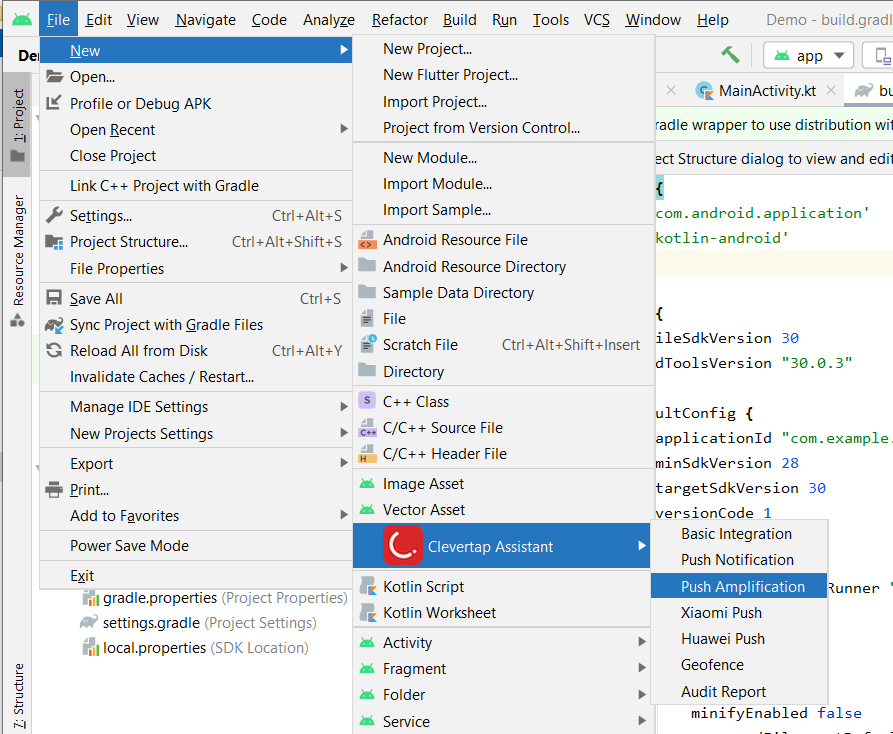Click the buildToolsVersion string "30.0.3"
This screenshot has height=734, width=893.
[x=817, y=363]
